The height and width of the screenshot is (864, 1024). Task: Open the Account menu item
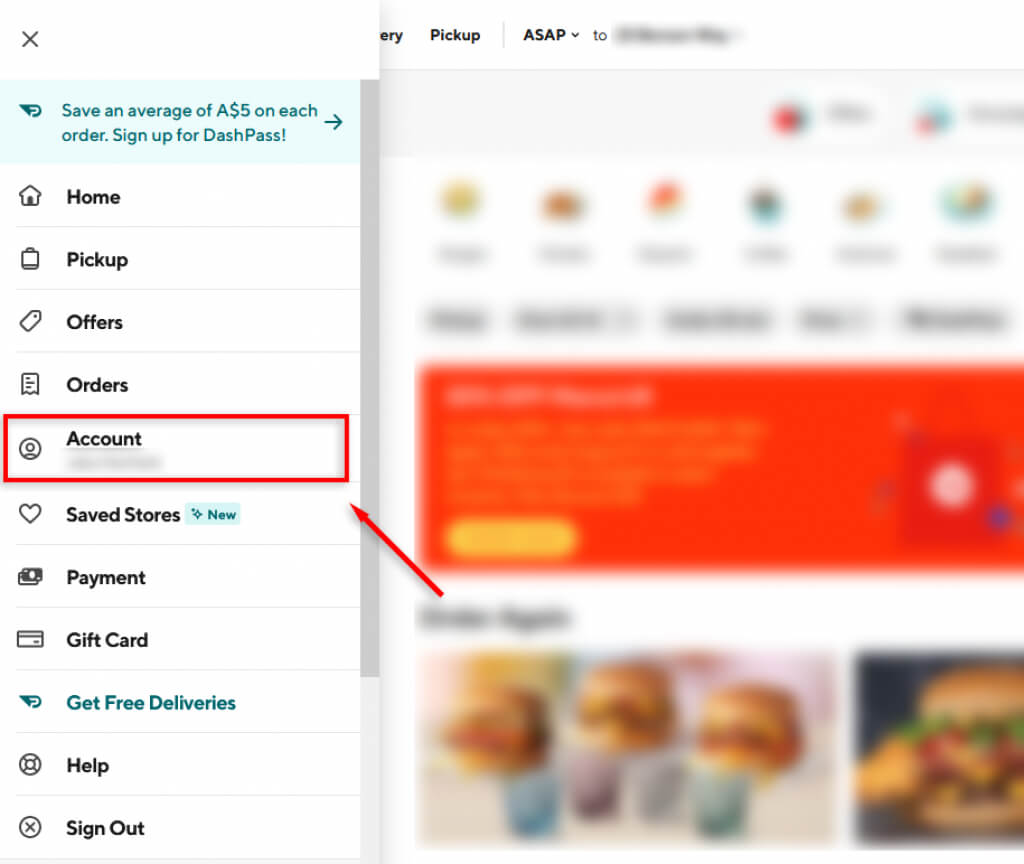point(176,449)
